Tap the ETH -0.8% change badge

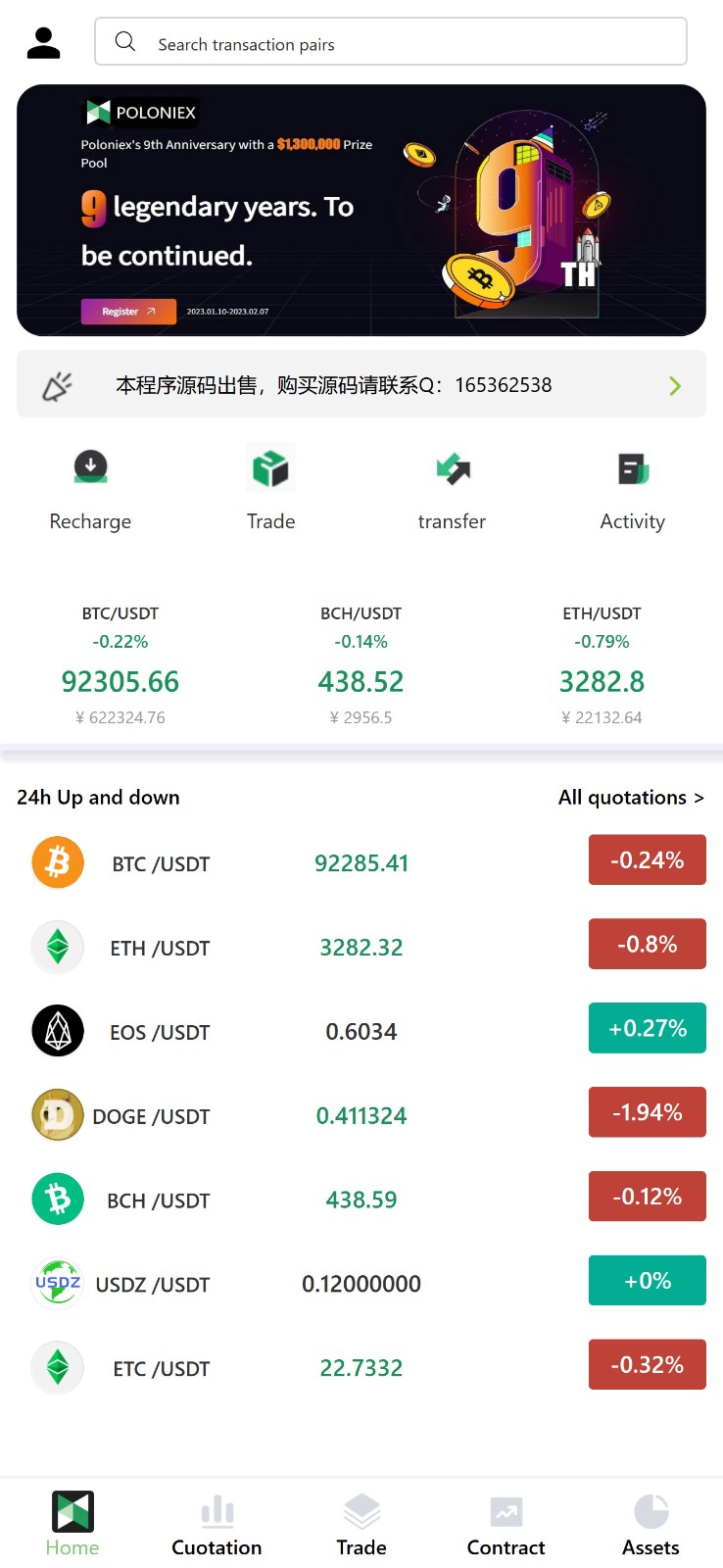647,944
